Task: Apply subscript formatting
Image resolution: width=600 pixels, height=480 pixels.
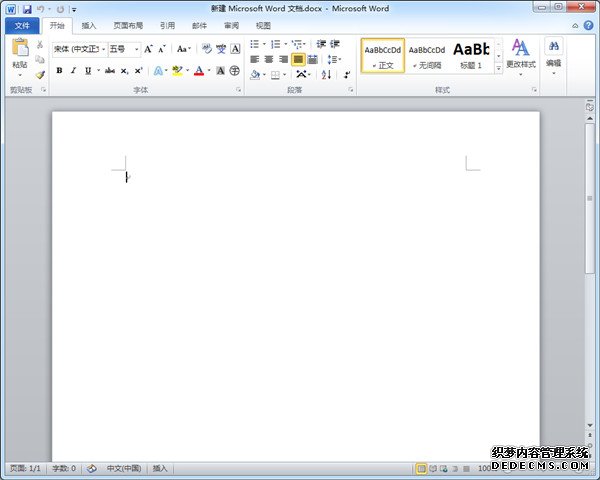Action: point(124,71)
